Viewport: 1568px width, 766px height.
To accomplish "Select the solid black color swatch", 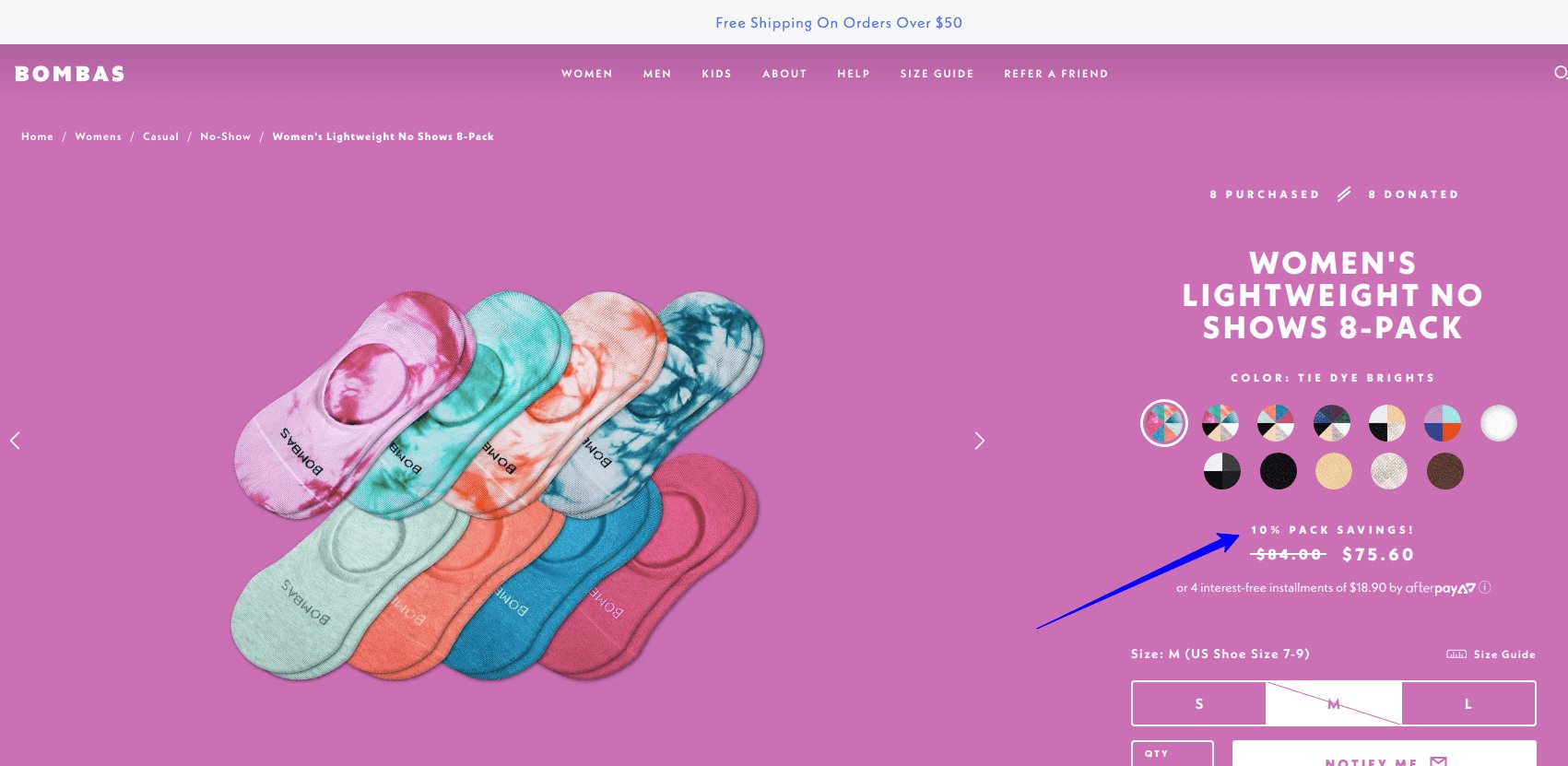I will click(x=1278, y=471).
